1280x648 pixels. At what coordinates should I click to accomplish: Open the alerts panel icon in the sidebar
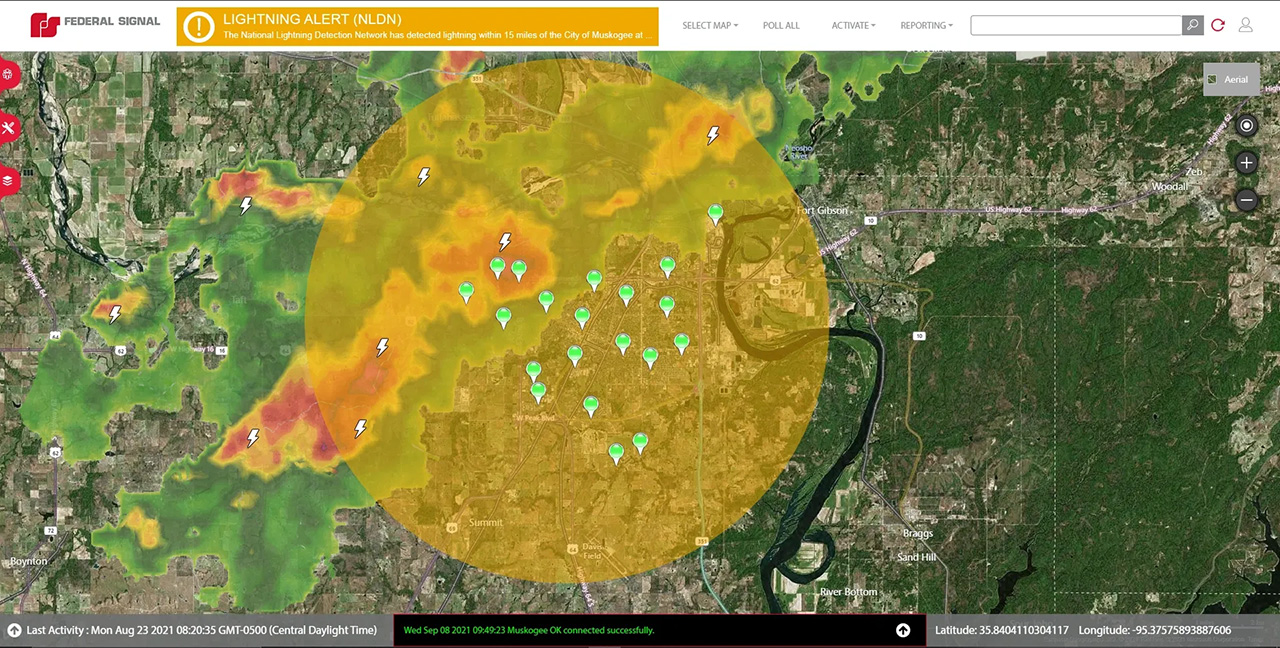click(x=8, y=74)
